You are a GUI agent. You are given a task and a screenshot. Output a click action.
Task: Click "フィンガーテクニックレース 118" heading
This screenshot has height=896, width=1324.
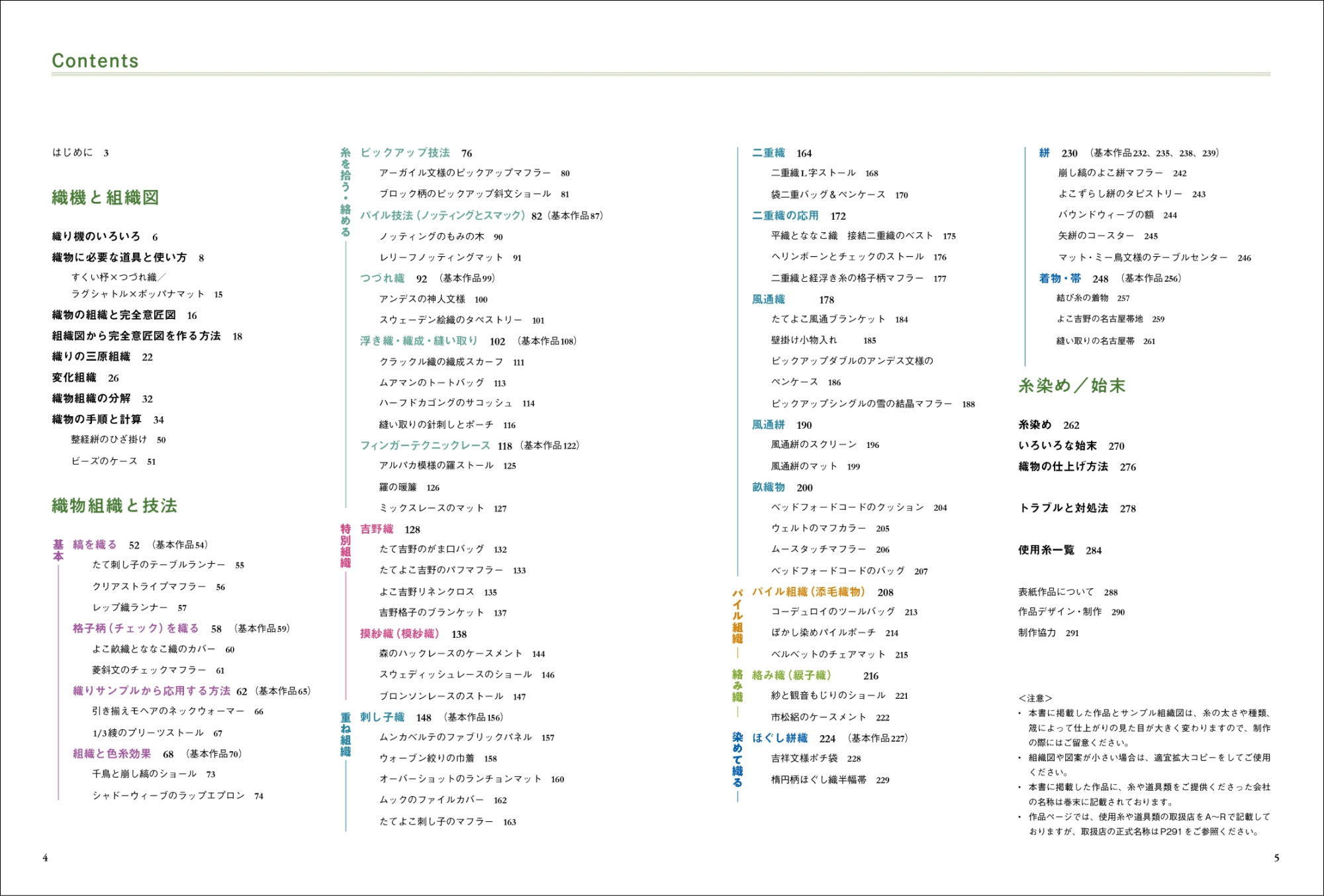[x=435, y=445]
